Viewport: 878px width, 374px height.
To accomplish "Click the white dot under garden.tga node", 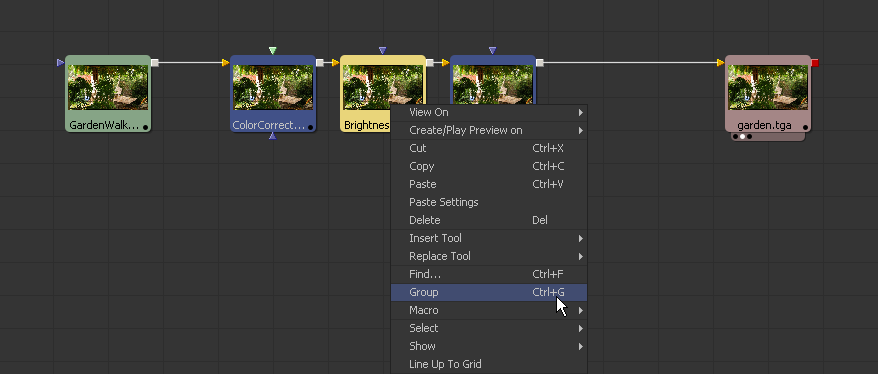I will point(742,136).
